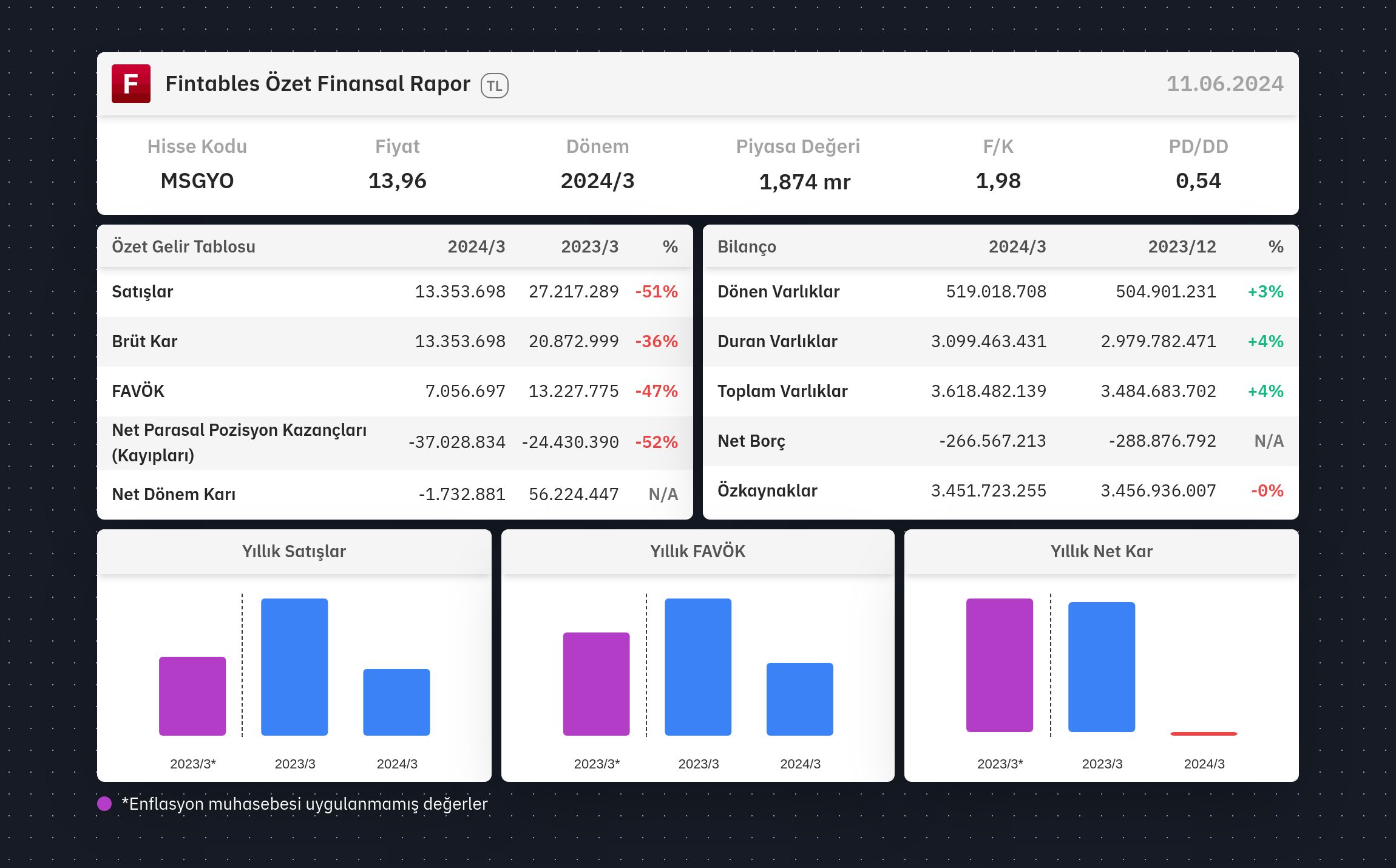This screenshot has width=1396, height=868.
Task: Click the blue 2023/3 bar in Yıllık Net Kar
Action: click(1102, 667)
